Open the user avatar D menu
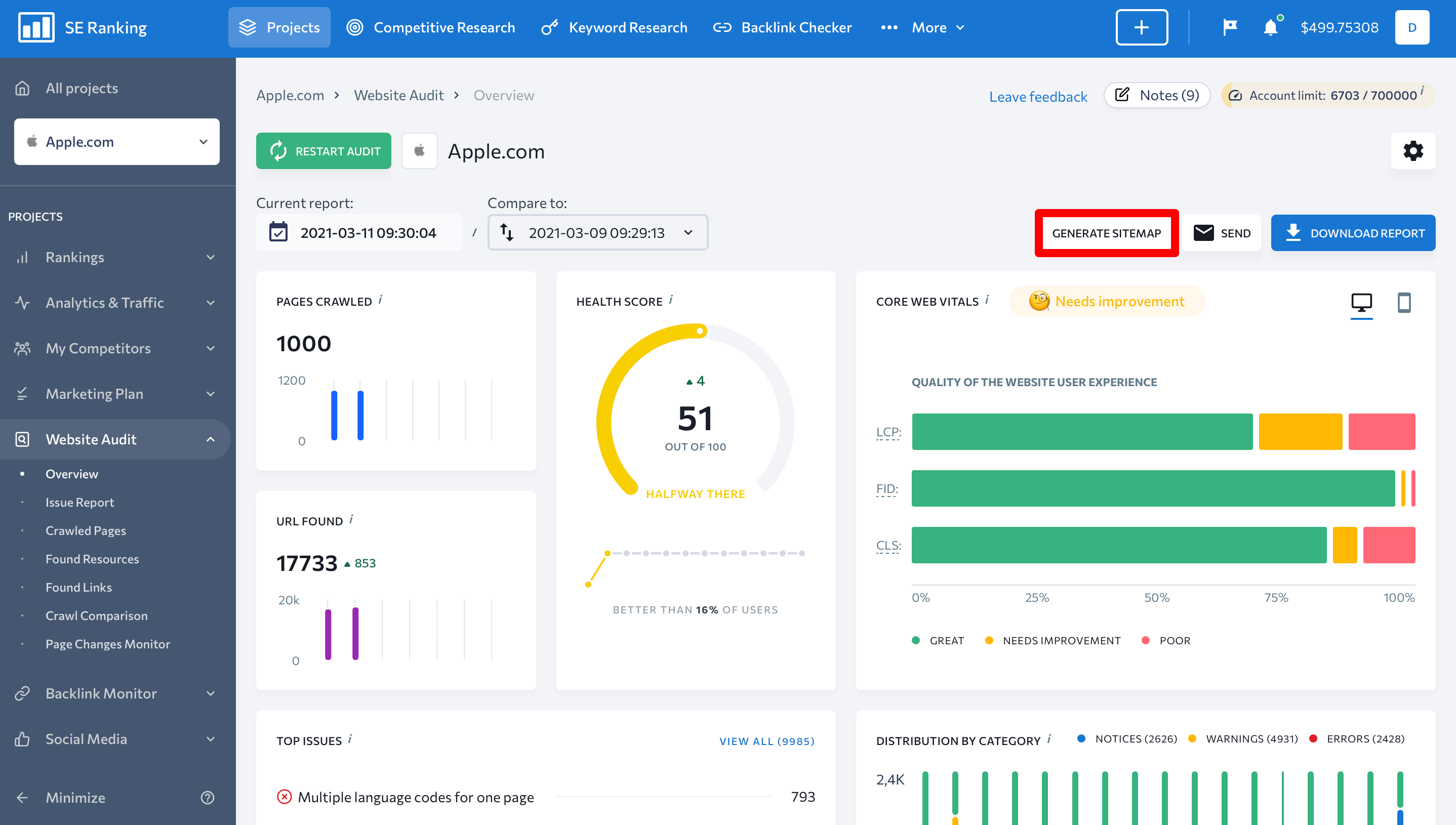The image size is (1456, 825). coord(1412,27)
